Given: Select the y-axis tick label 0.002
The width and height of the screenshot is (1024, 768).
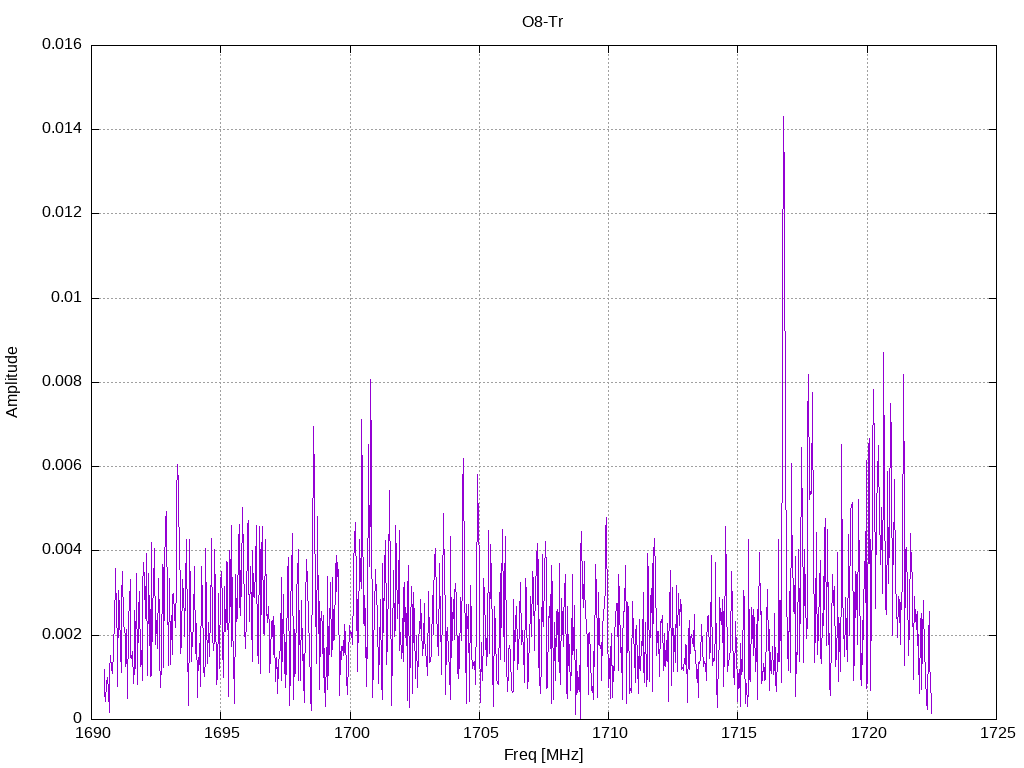Looking at the screenshot, I should tap(61, 635).
